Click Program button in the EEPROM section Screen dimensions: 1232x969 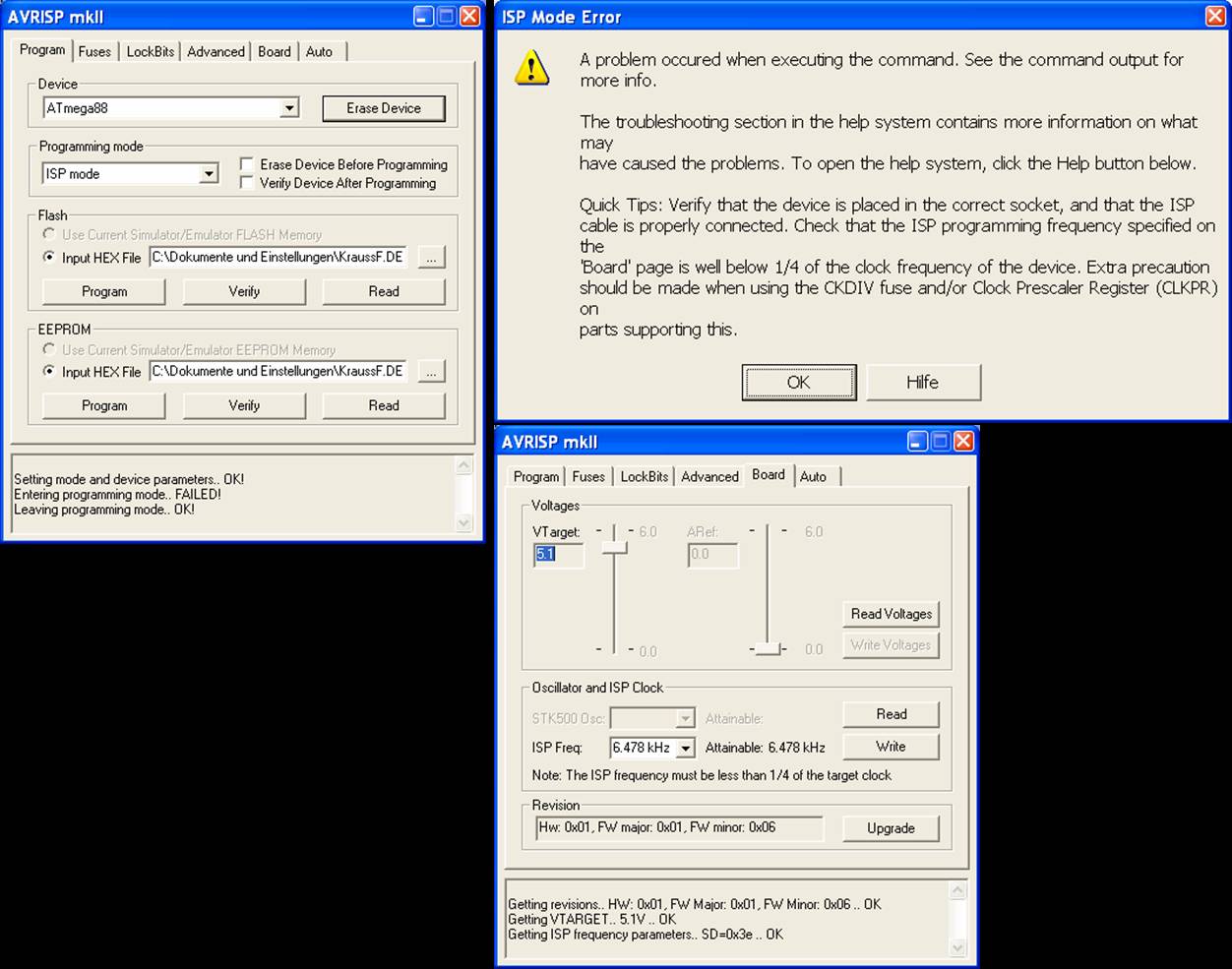tap(104, 405)
